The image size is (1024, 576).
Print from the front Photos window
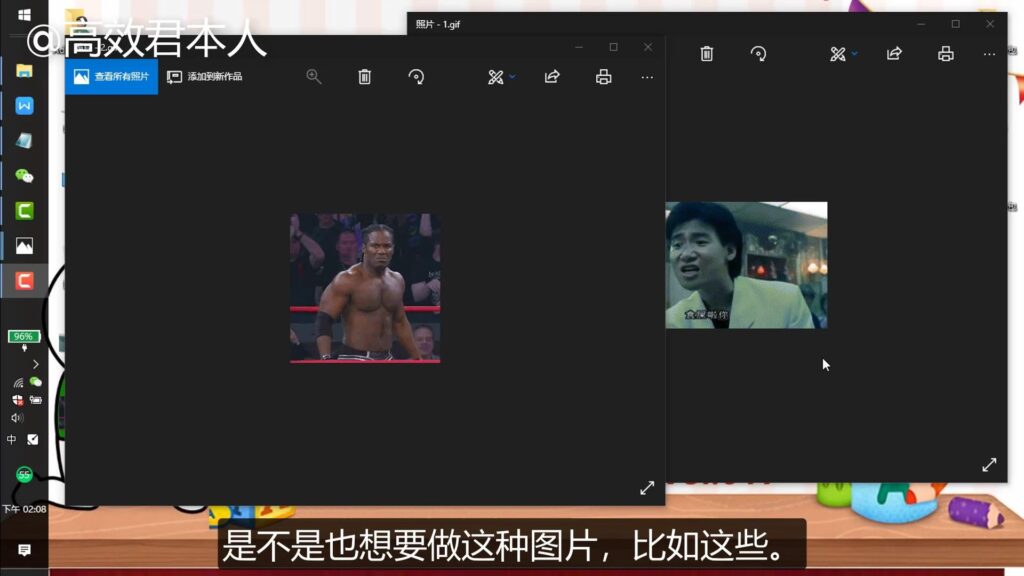[603, 77]
